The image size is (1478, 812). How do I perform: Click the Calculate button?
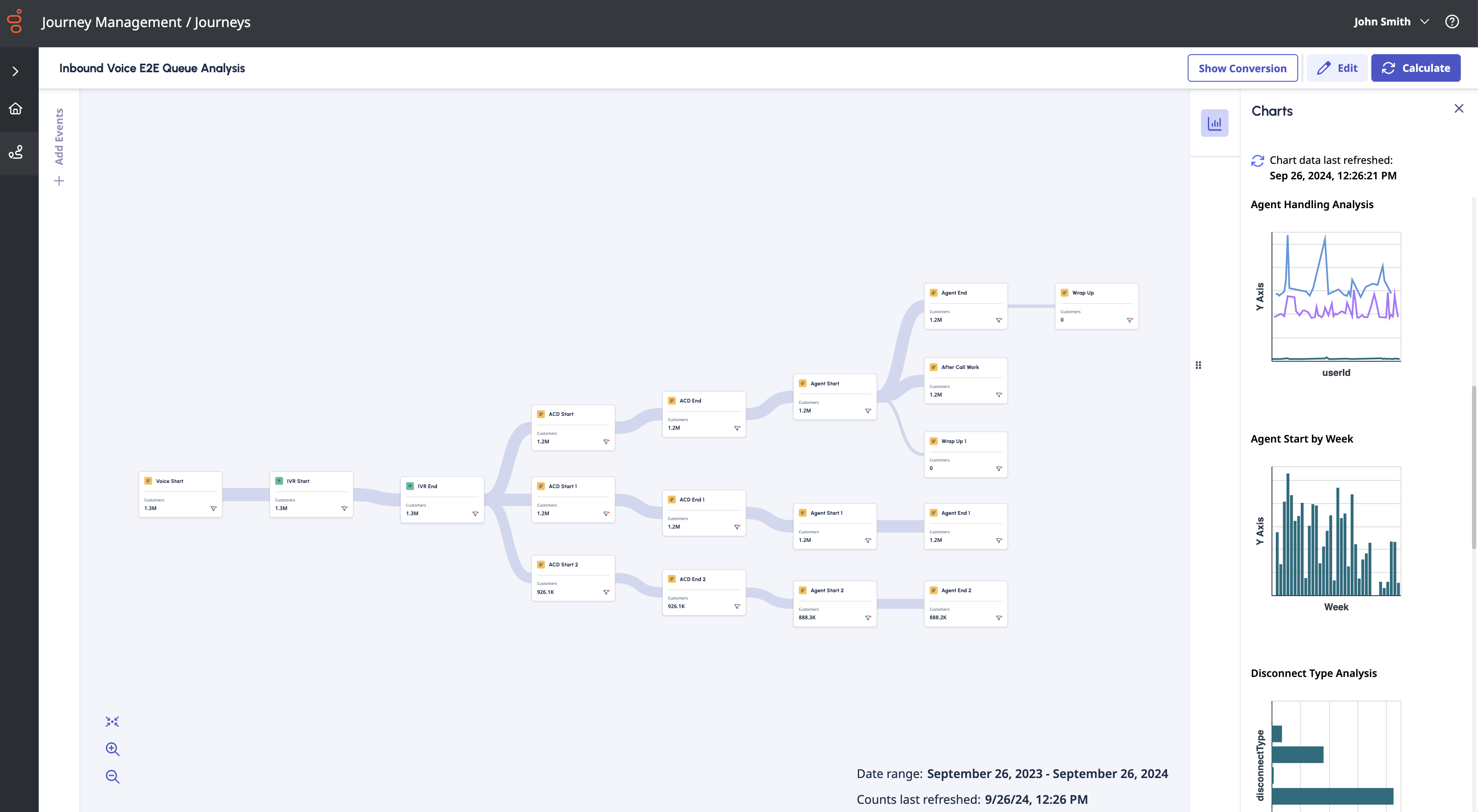point(1416,68)
